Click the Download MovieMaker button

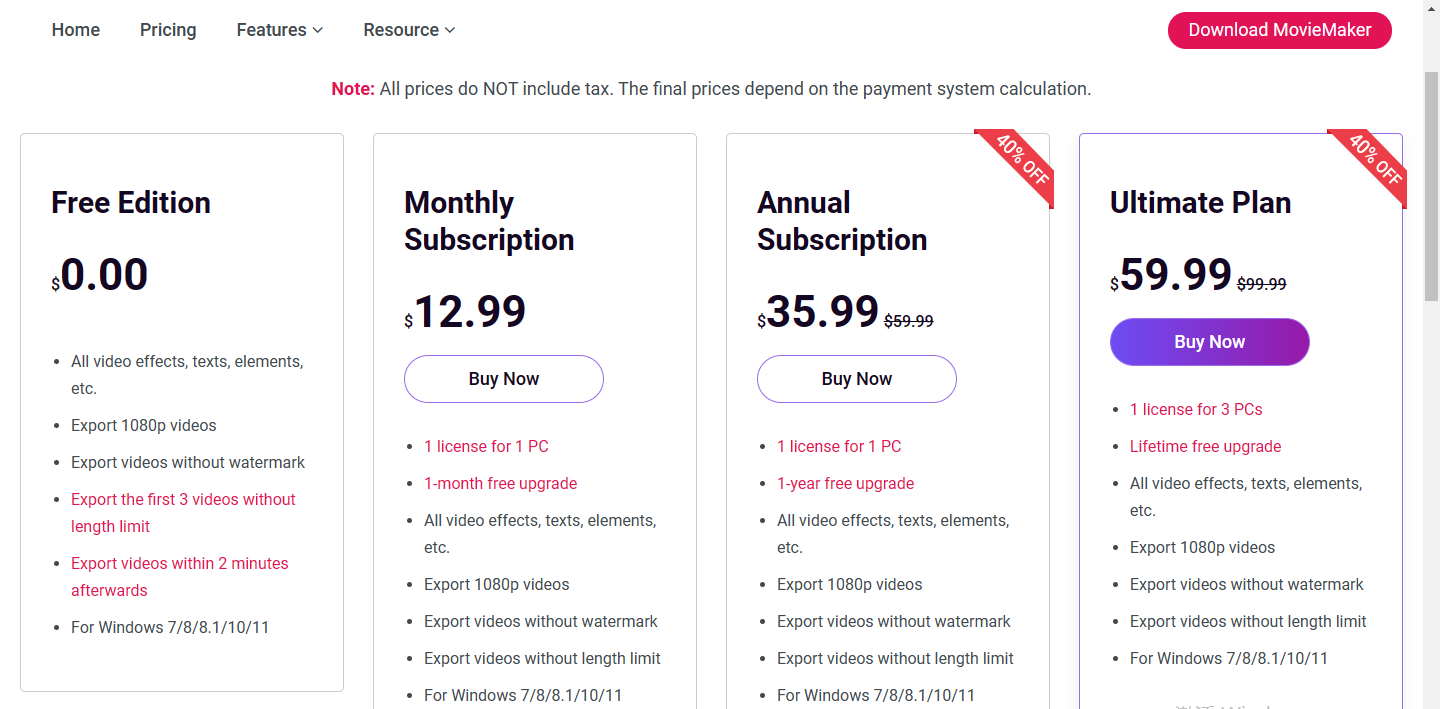1279,30
